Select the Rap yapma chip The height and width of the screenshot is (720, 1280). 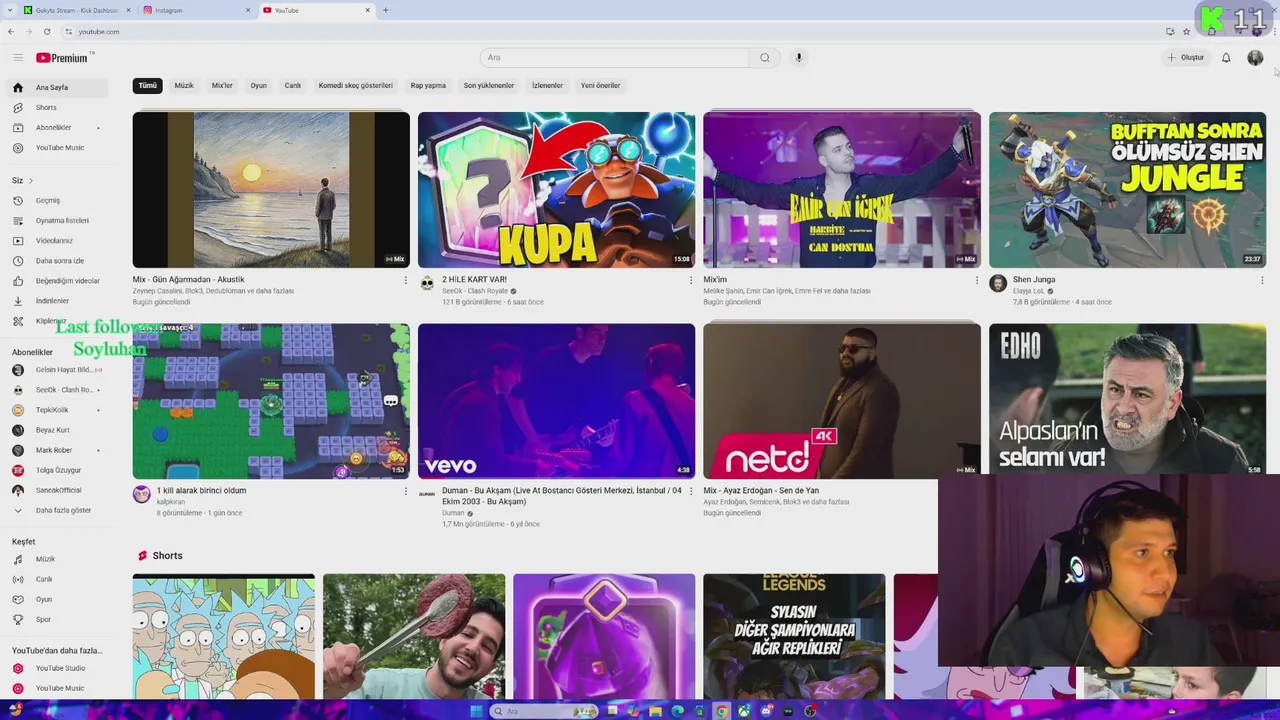tap(428, 86)
